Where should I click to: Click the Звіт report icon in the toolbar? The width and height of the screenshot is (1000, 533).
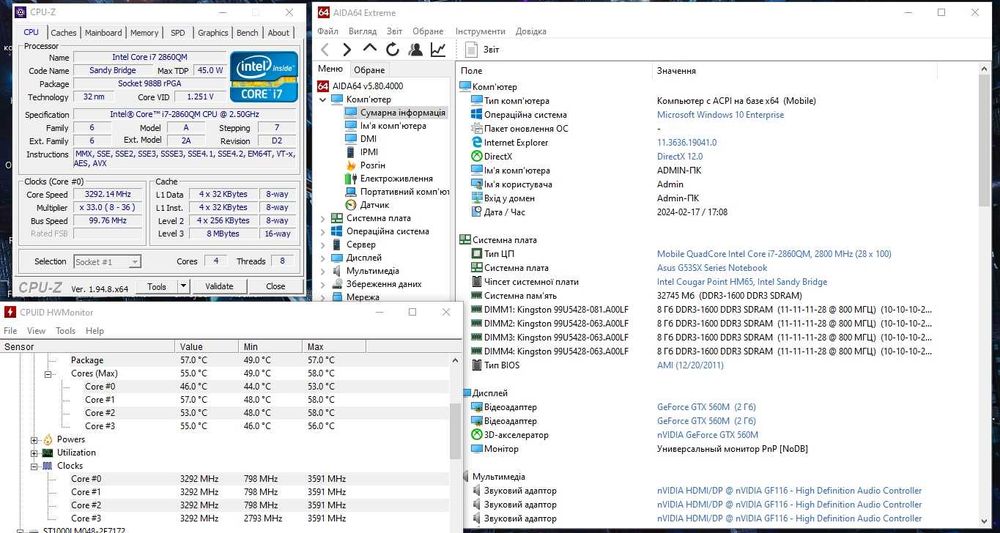[x=473, y=49]
